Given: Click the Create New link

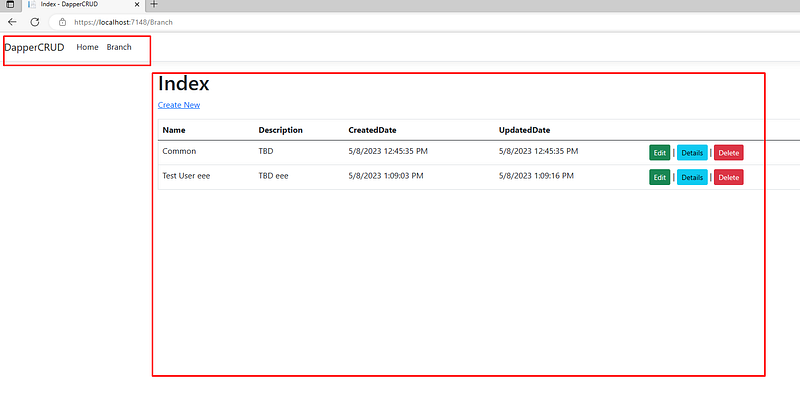Looking at the screenshot, I should [x=179, y=105].
